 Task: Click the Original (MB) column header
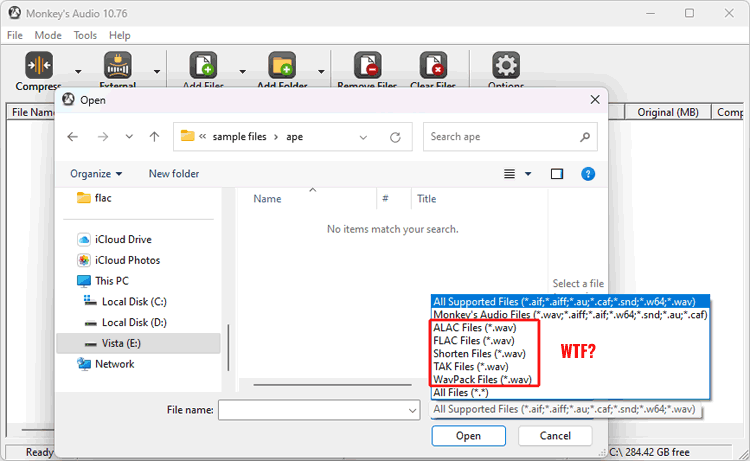tap(668, 112)
